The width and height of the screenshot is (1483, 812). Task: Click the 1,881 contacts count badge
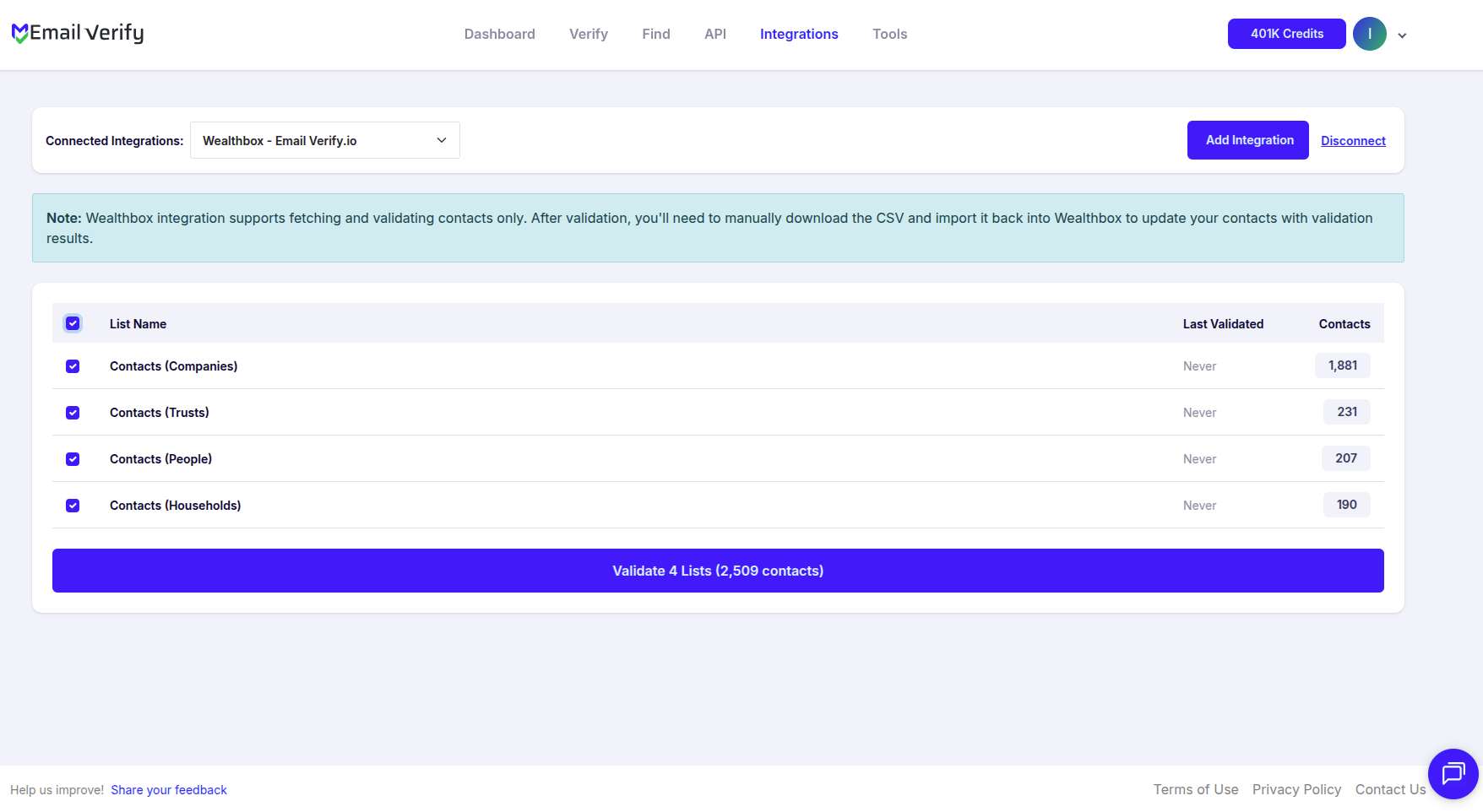(x=1343, y=365)
